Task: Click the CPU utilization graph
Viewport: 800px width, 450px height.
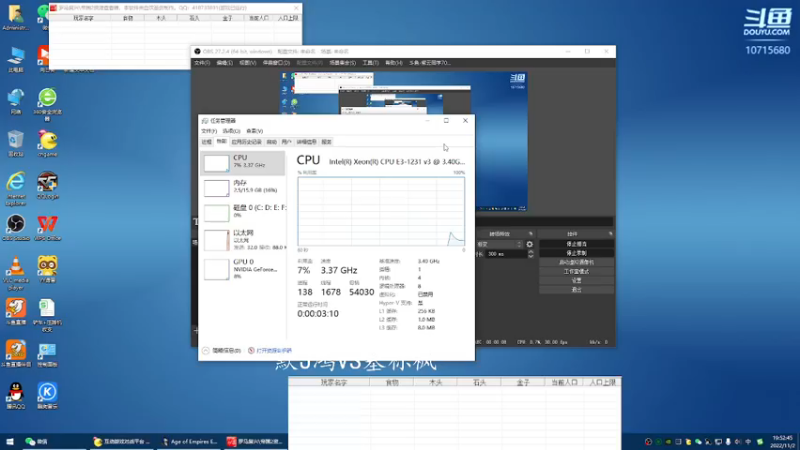Action: pyautogui.click(x=381, y=212)
